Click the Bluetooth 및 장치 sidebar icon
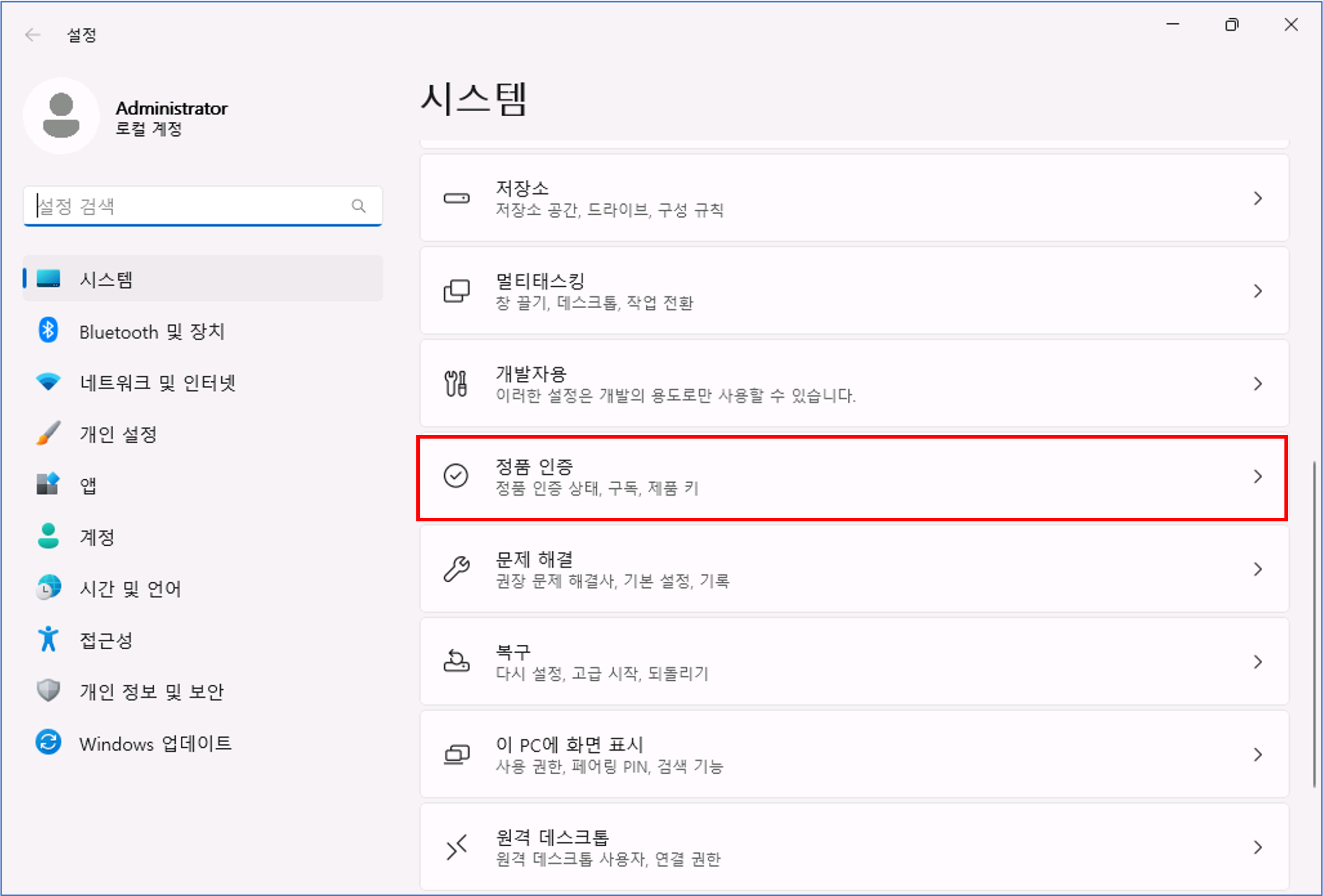This screenshot has height=896, width=1323. pos(48,330)
